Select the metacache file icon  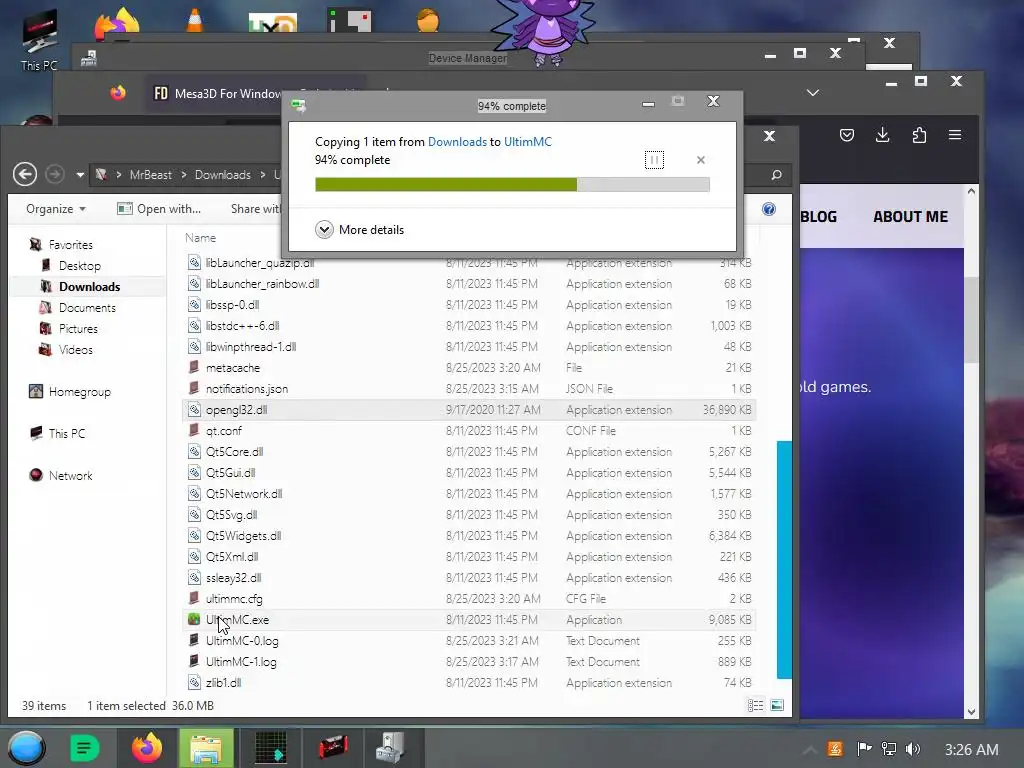[194, 368]
